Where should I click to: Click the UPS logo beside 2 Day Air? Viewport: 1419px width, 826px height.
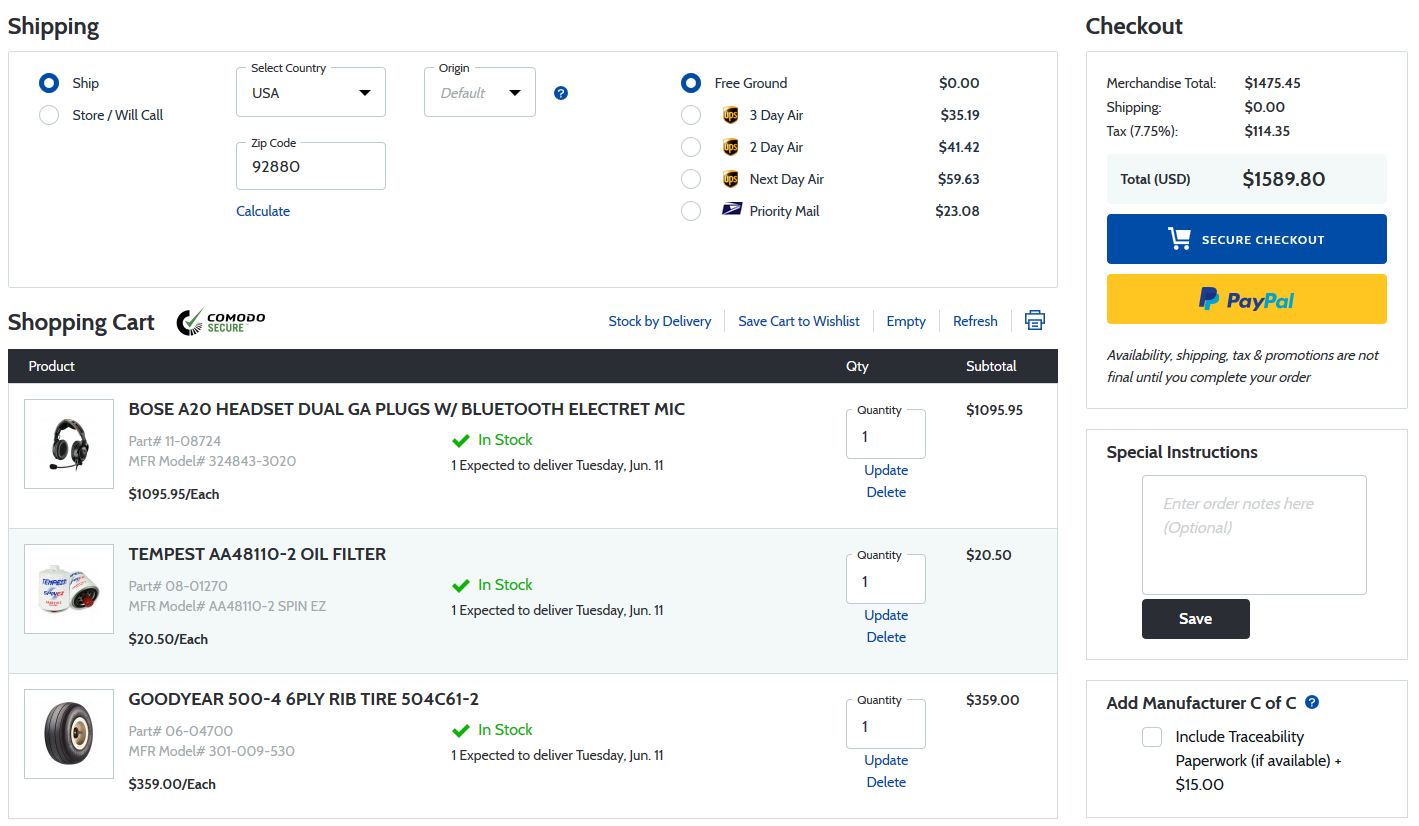coord(730,147)
